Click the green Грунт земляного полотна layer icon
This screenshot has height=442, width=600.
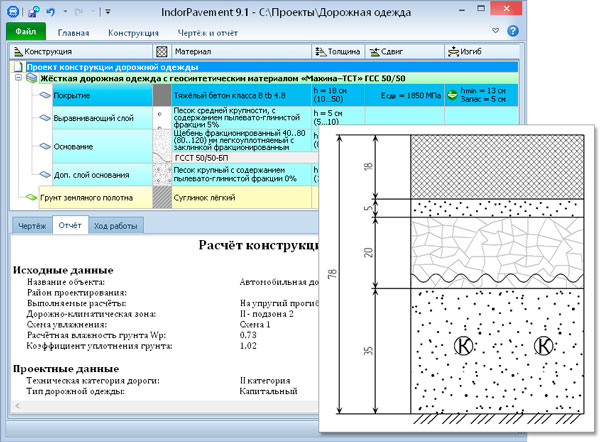pyautogui.click(x=29, y=198)
